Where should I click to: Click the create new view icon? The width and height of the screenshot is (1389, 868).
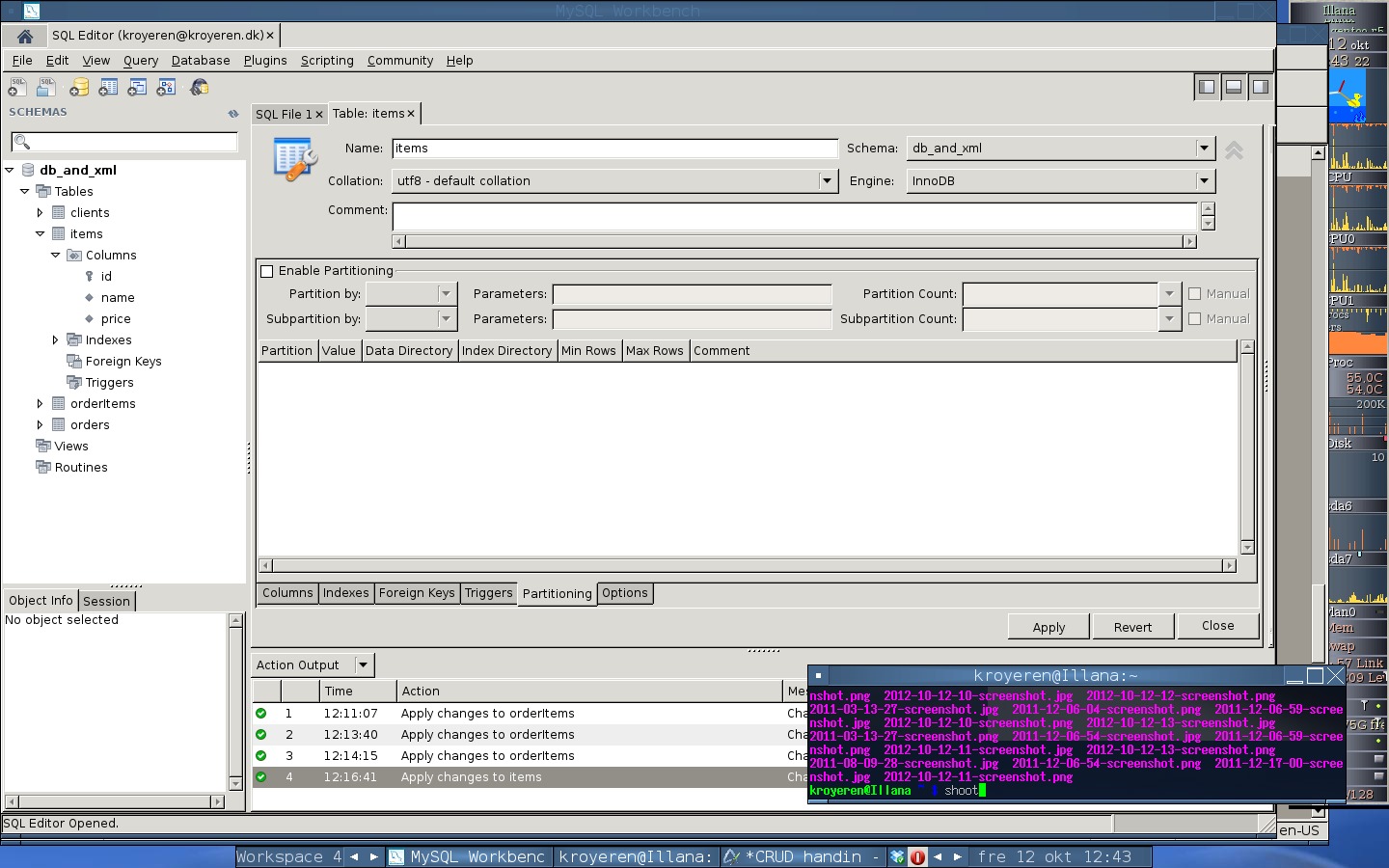[x=137, y=88]
